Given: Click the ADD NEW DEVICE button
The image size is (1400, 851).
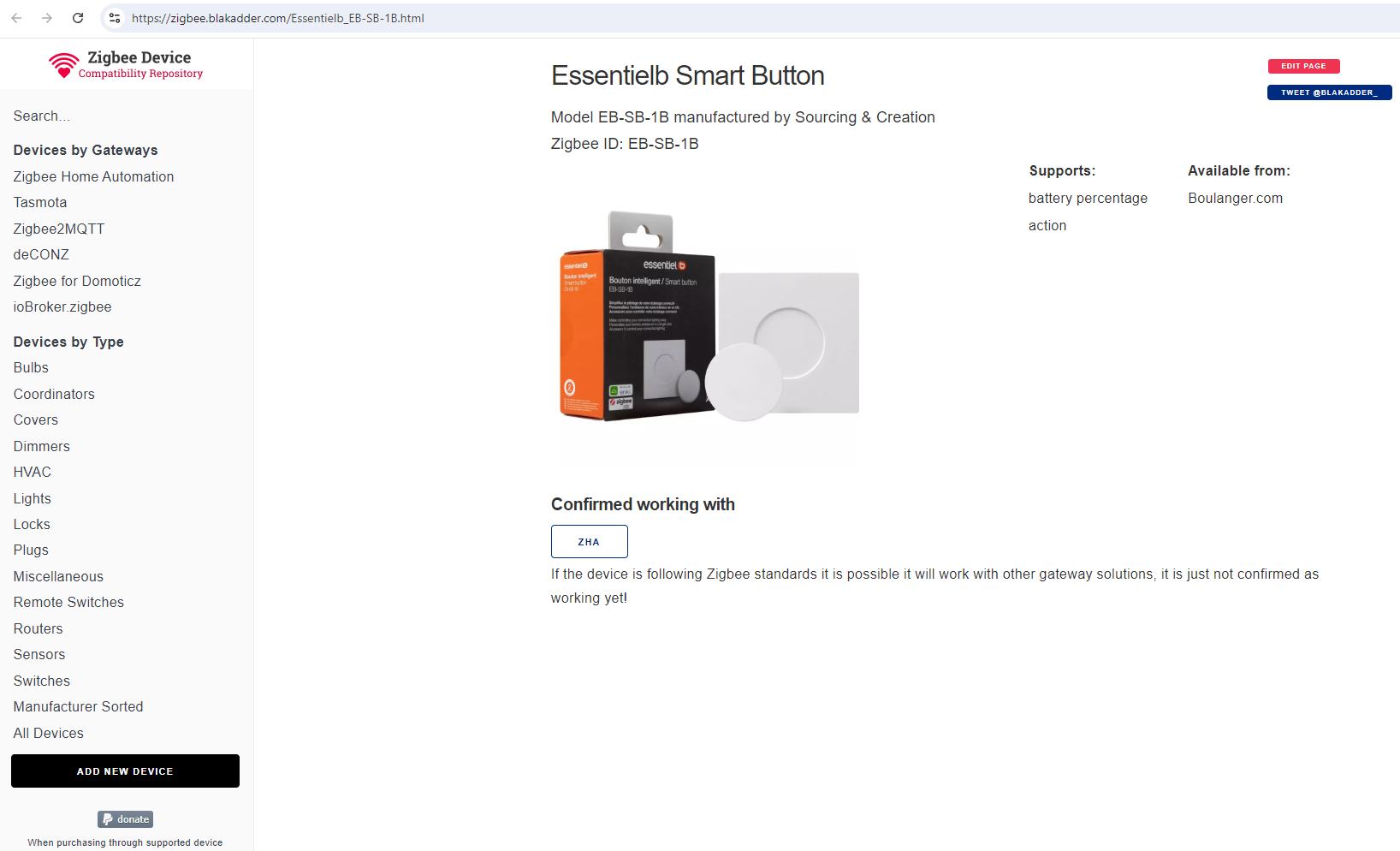Looking at the screenshot, I should point(125,771).
